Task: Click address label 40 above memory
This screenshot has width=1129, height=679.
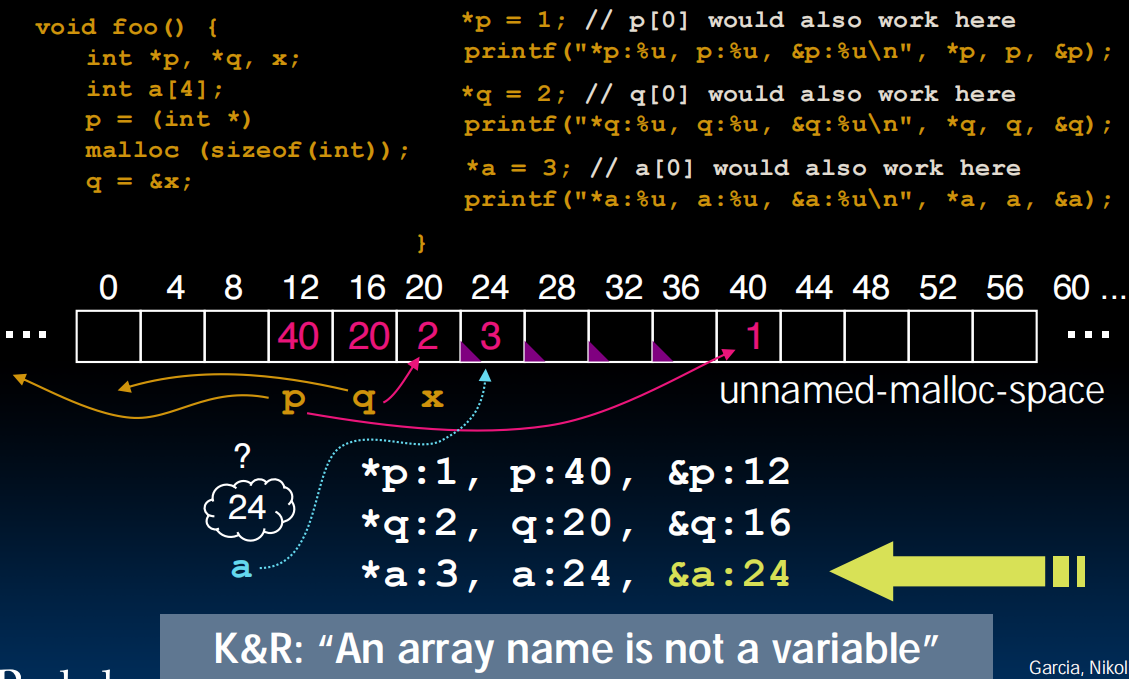Action: click(747, 288)
